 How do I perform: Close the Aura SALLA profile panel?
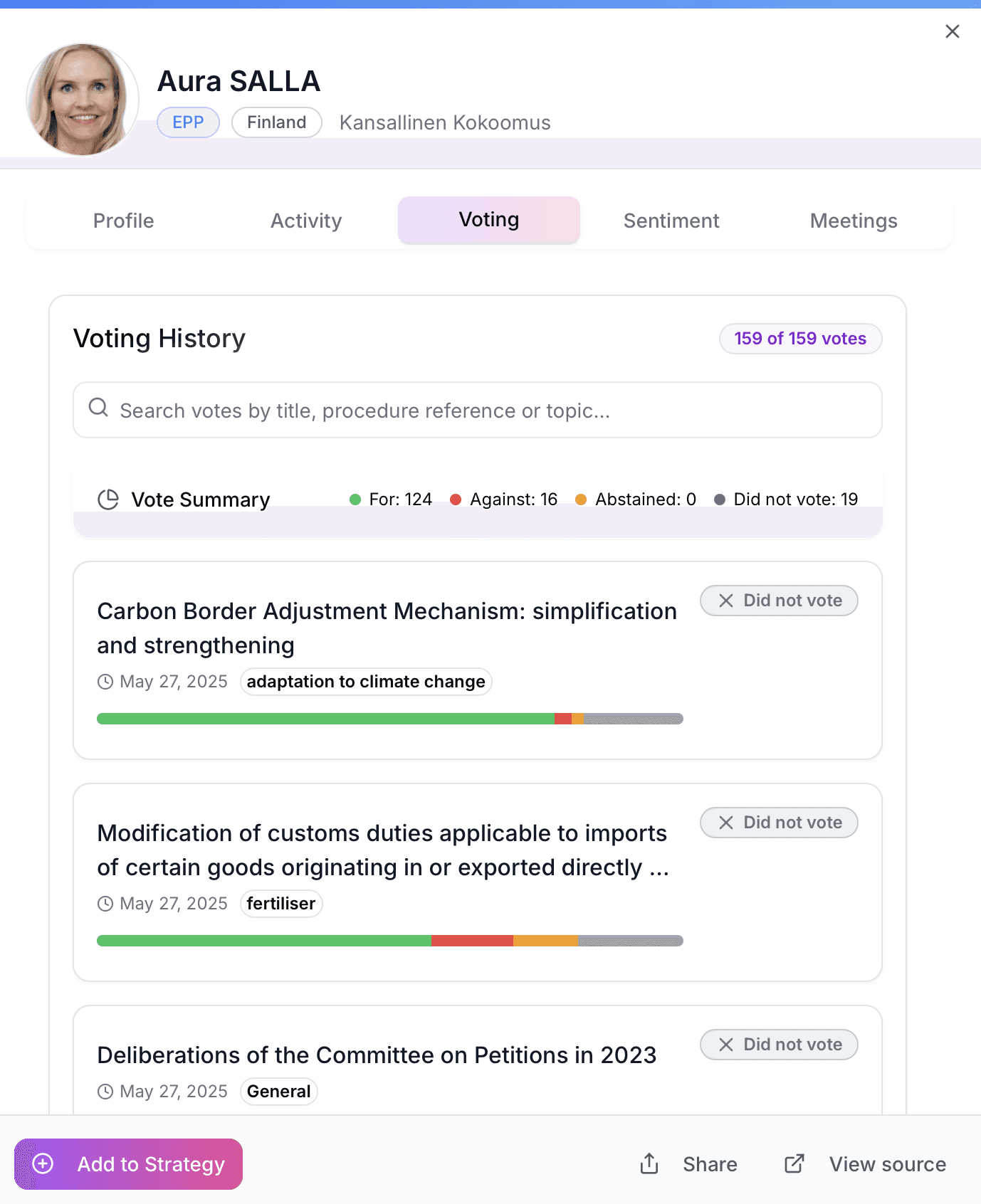[x=952, y=31]
